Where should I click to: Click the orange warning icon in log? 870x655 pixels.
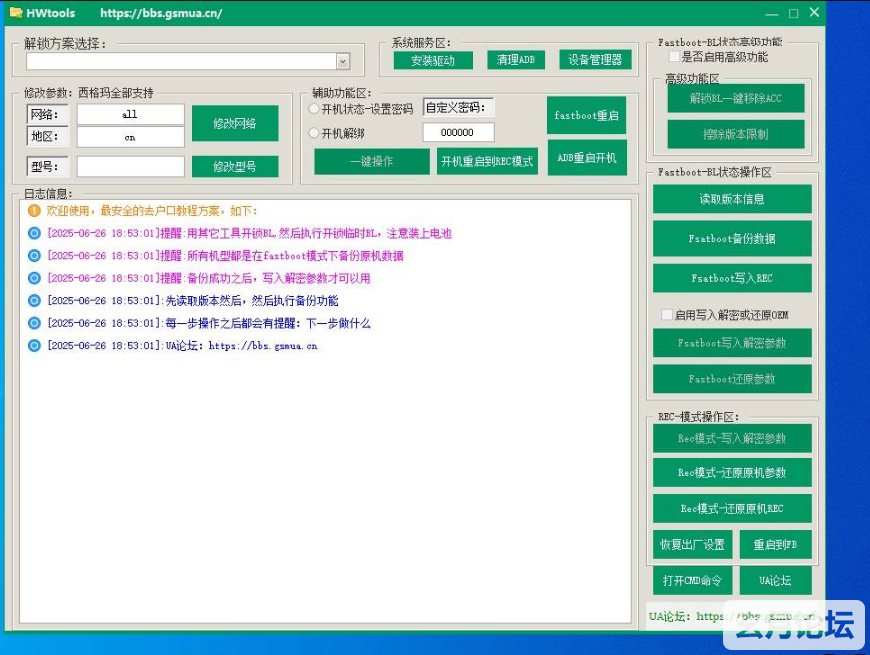pyautogui.click(x=34, y=211)
